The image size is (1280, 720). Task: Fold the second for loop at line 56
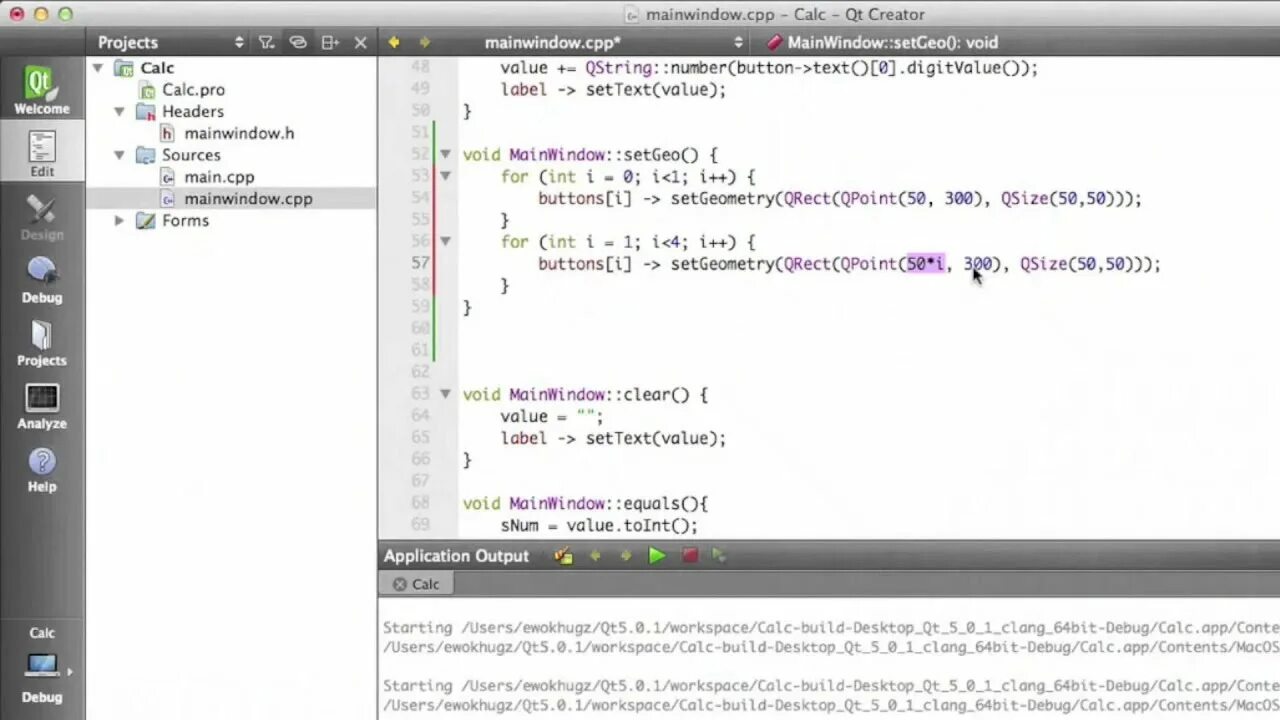[445, 241]
